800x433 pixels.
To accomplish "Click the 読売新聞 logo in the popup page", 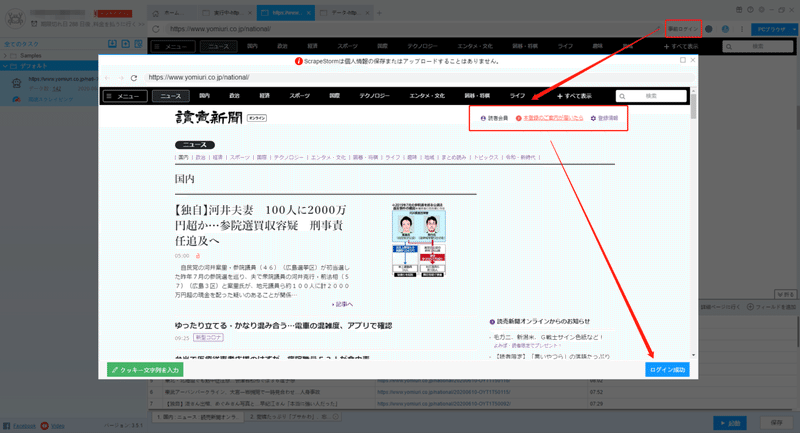I will click(209, 117).
